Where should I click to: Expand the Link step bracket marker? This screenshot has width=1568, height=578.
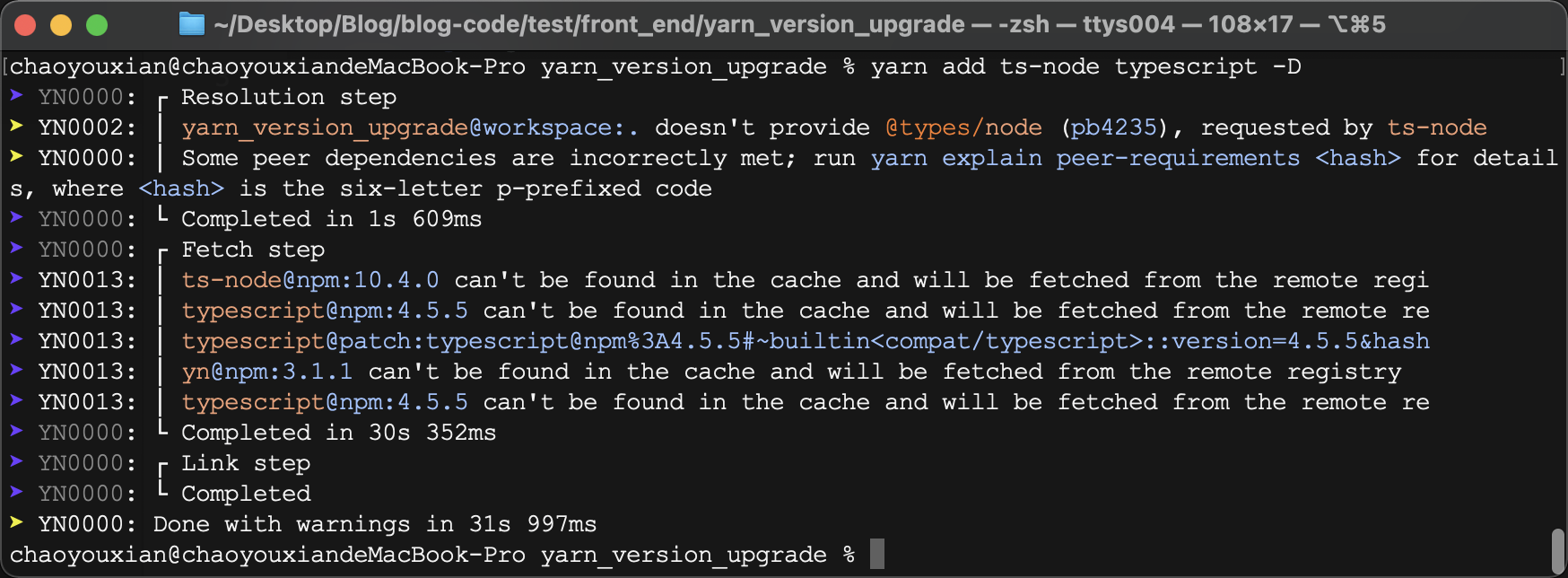(161, 462)
